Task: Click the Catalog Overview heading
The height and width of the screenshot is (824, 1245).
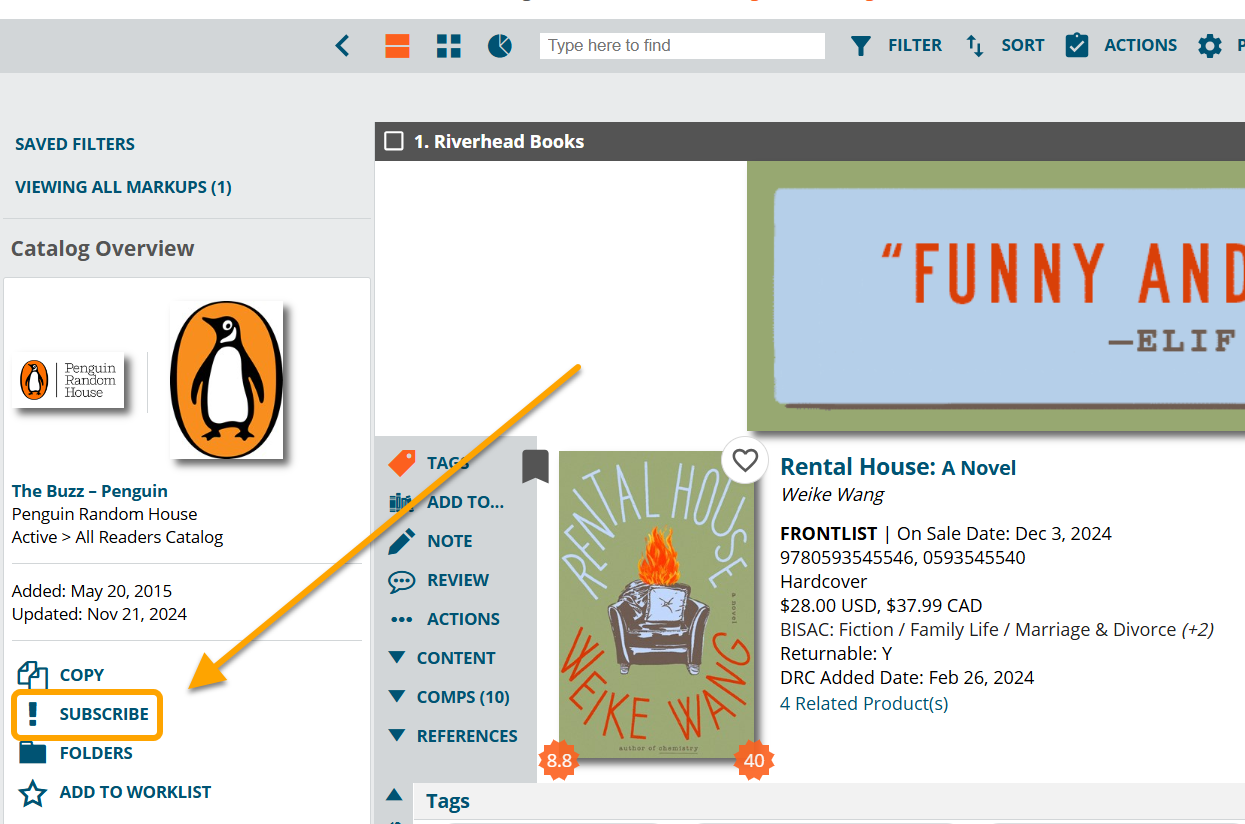Action: click(103, 249)
